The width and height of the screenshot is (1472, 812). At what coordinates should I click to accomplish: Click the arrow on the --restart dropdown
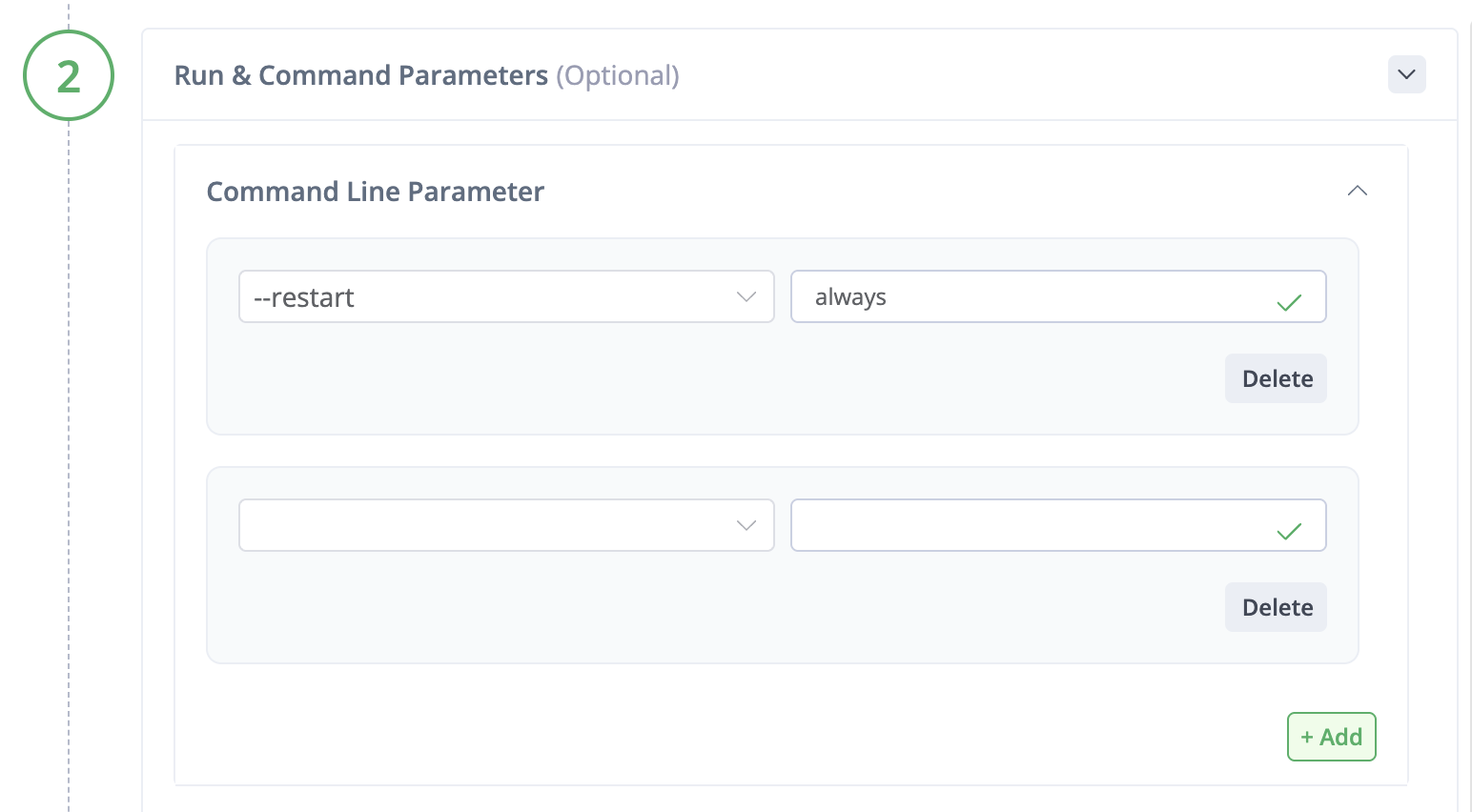(746, 297)
